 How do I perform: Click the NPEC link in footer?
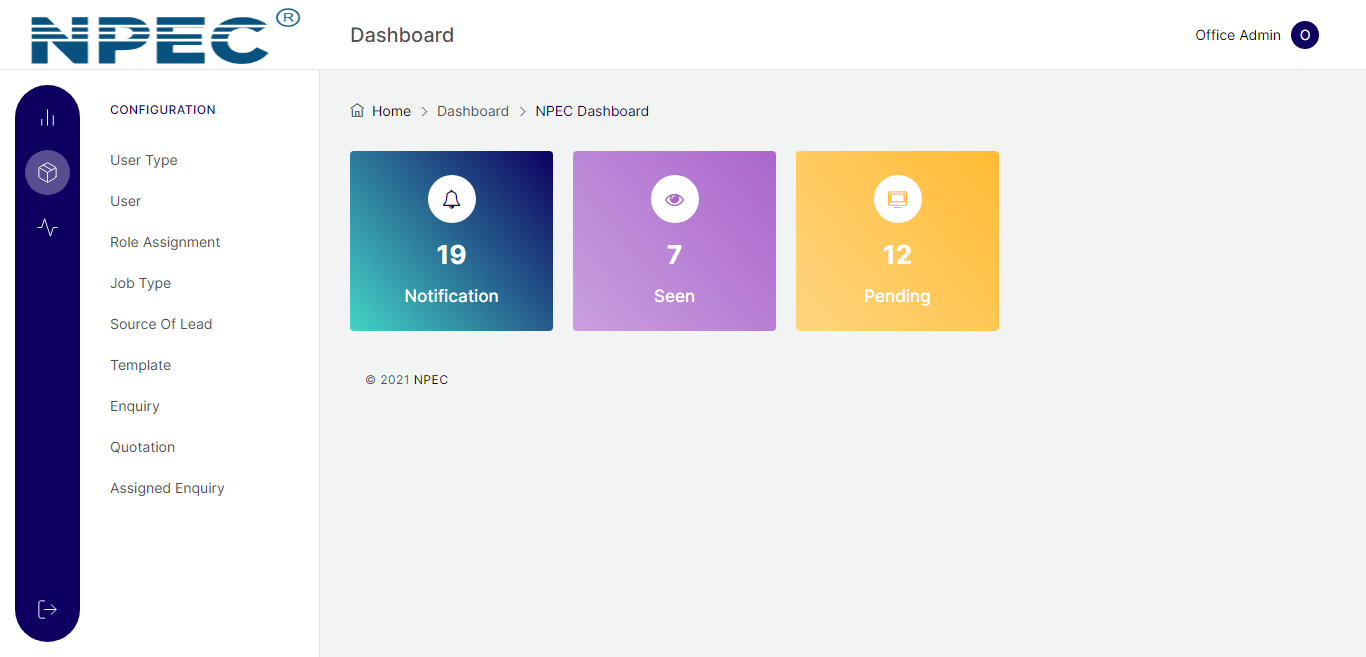[431, 380]
